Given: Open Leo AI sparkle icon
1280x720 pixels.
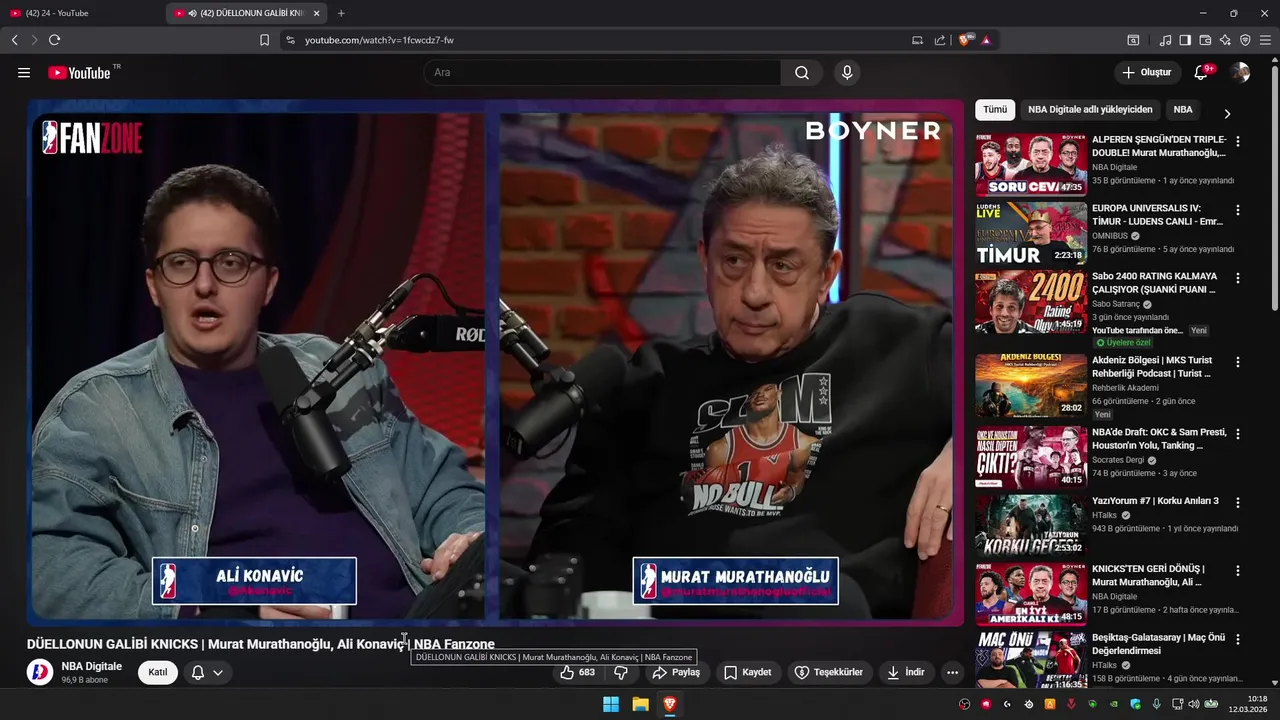Looking at the screenshot, I should (x=1225, y=40).
